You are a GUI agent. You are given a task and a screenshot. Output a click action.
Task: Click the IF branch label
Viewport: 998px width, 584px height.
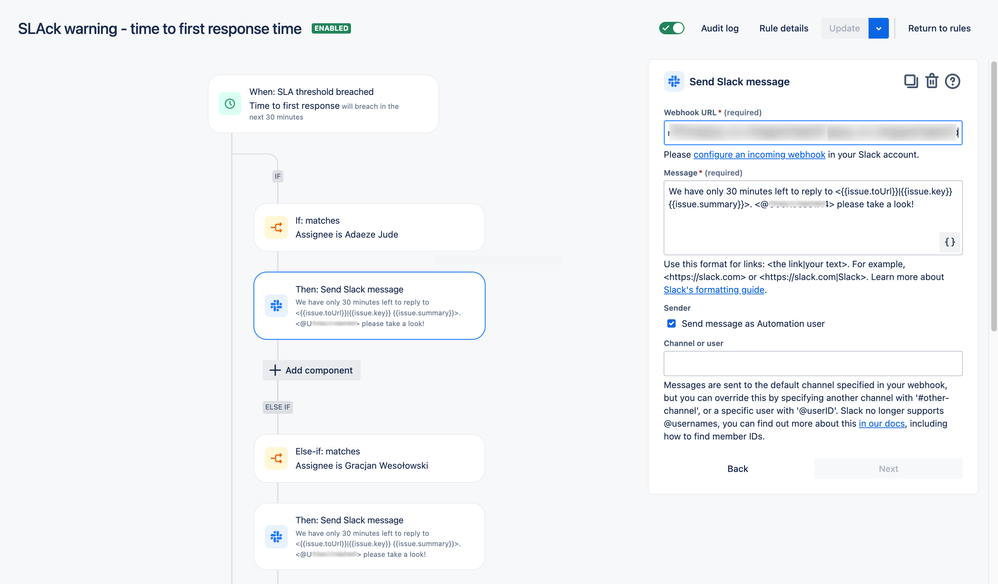tap(278, 176)
